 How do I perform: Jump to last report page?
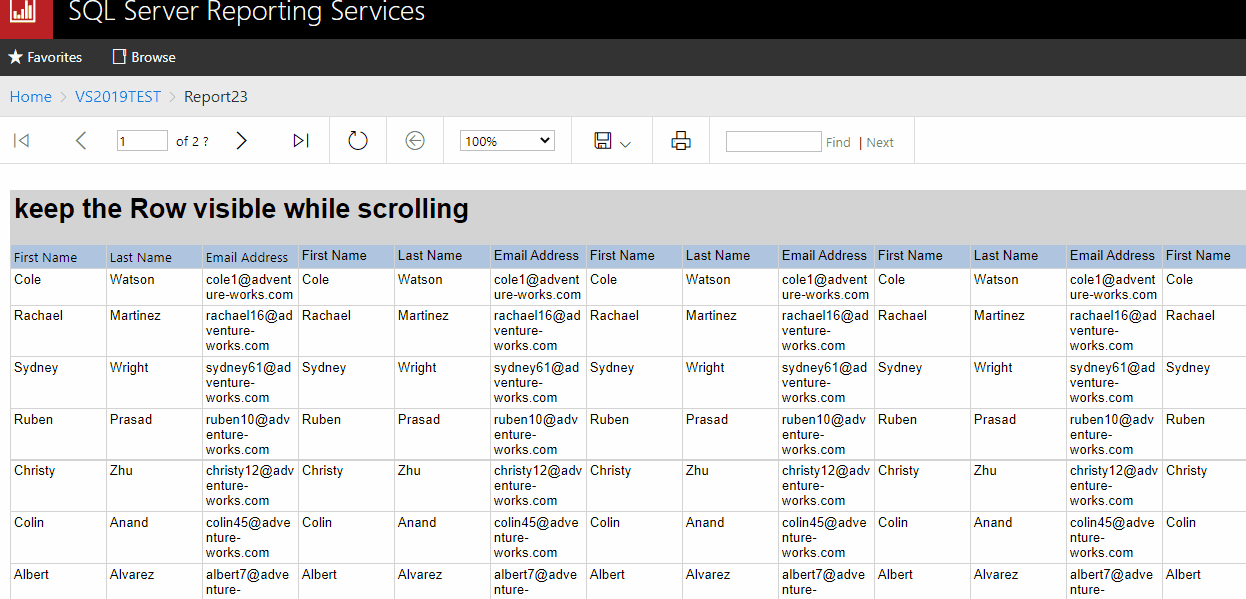tap(301, 141)
